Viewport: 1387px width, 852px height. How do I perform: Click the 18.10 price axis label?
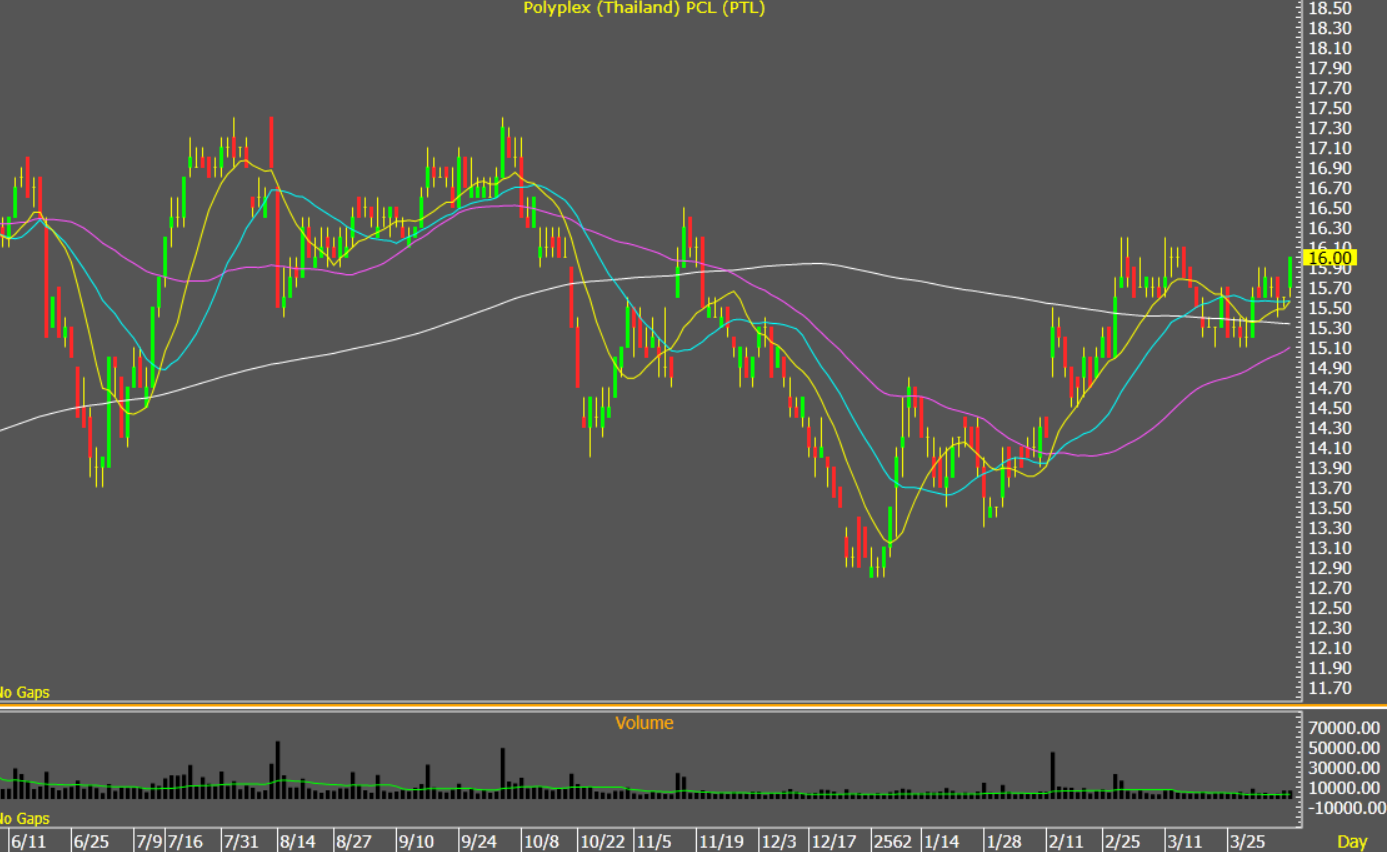pos(1330,48)
